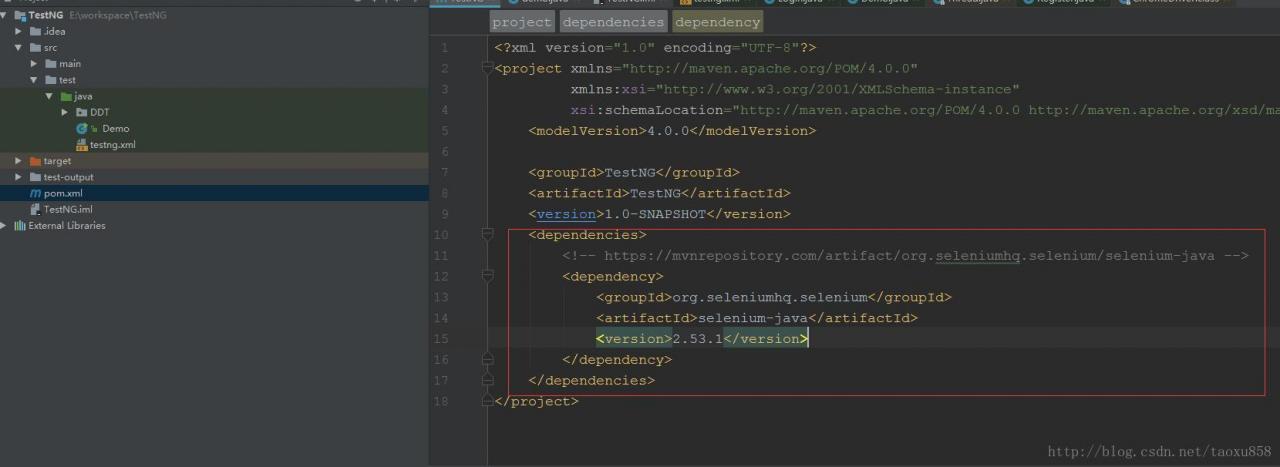
Task: Click '1.0-SNAPSHOT' version value
Action: pyautogui.click(x=653, y=214)
